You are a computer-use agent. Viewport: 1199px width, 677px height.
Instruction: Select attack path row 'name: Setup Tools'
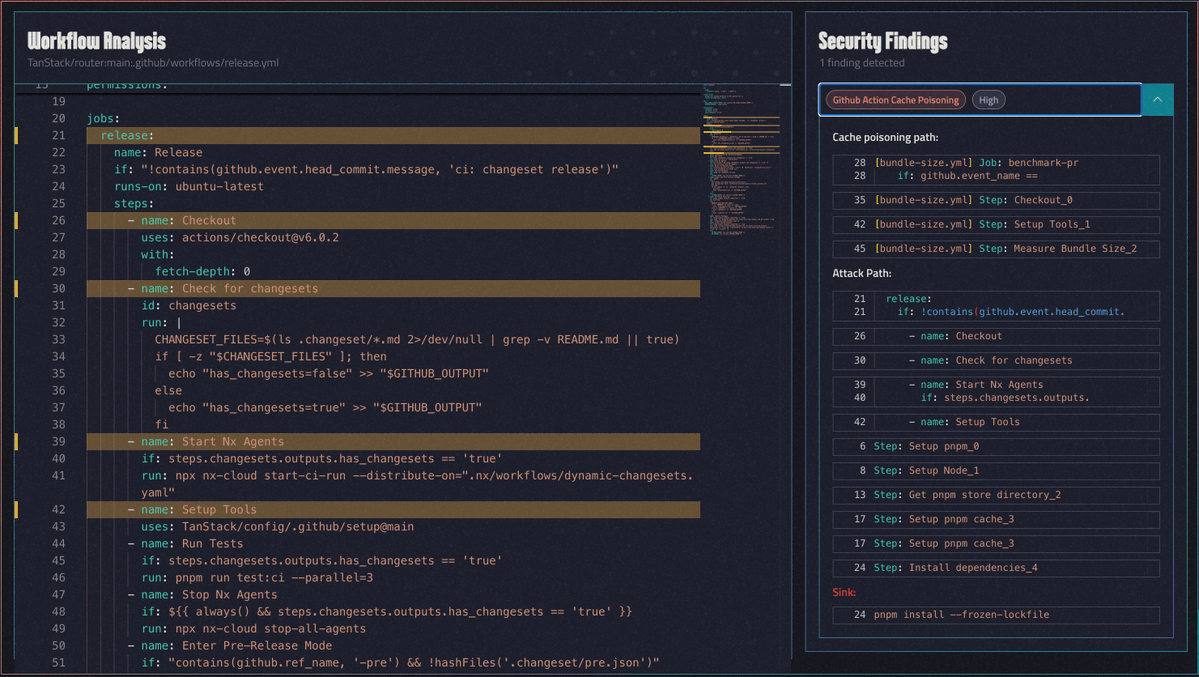tap(996, 422)
